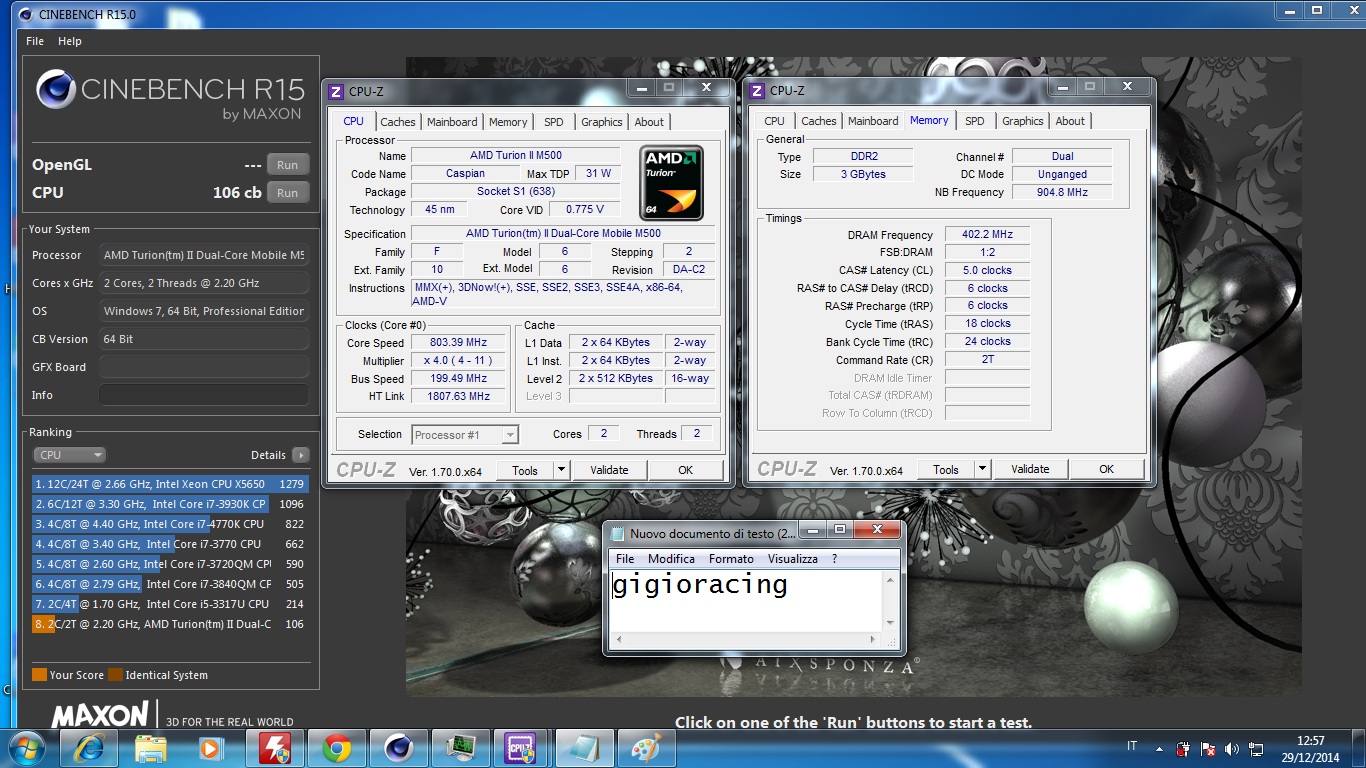Switch to Memory tab in left CPU-Z window
This screenshot has width=1366, height=768.
[x=508, y=122]
